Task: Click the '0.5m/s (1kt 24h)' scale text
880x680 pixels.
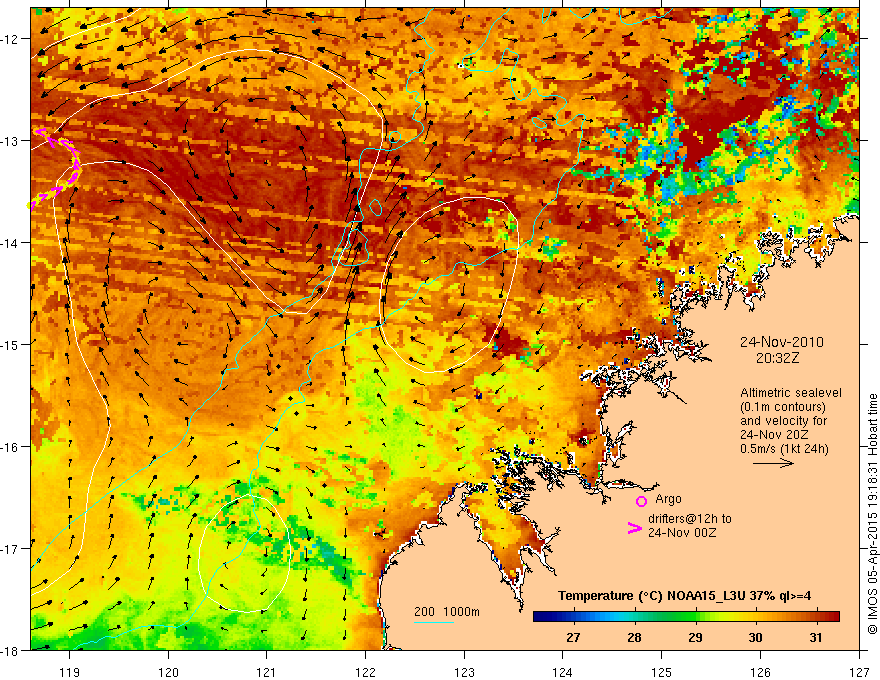Action: (x=785, y=448)
